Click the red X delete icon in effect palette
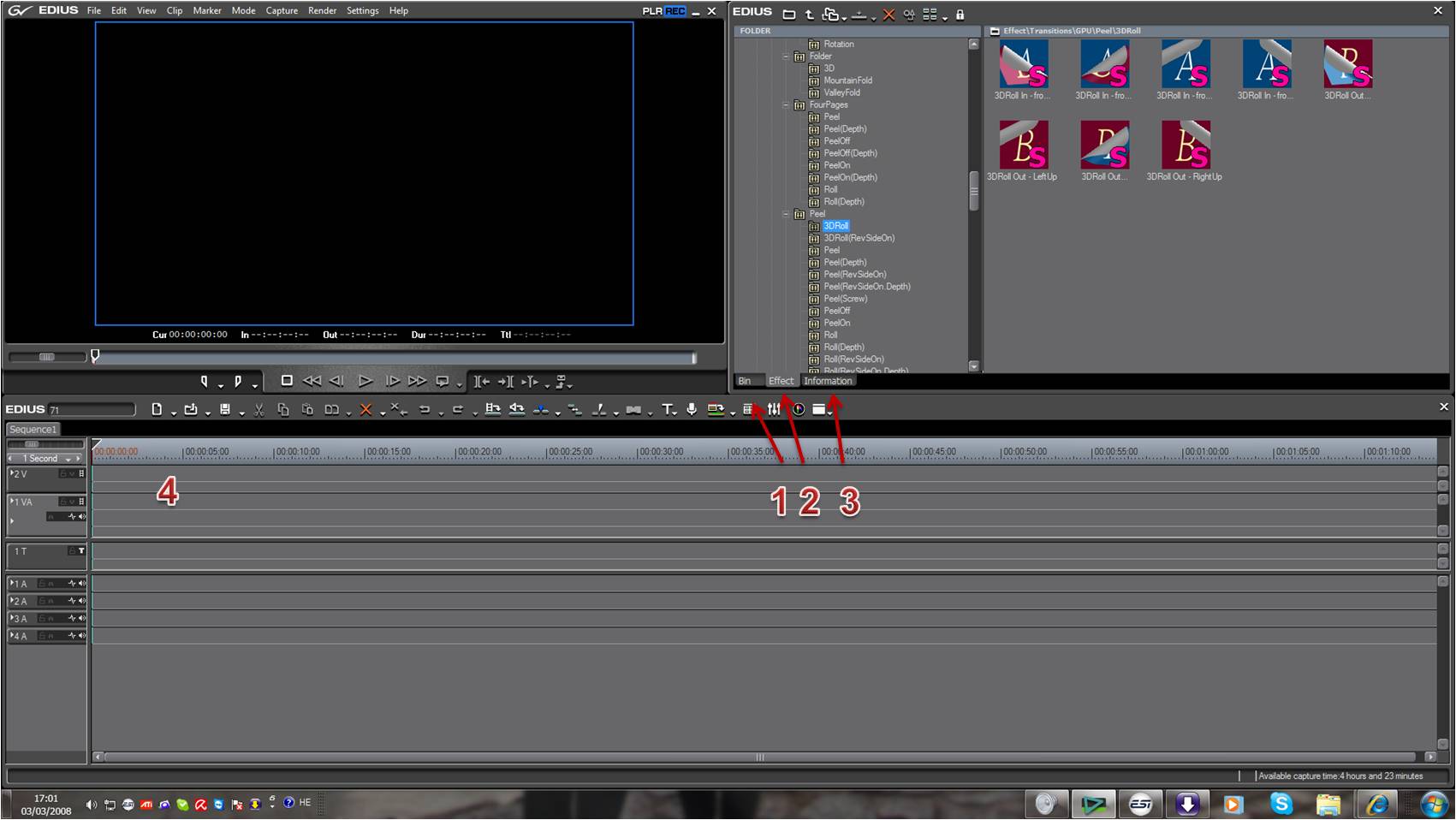 [x=888, y=15]
